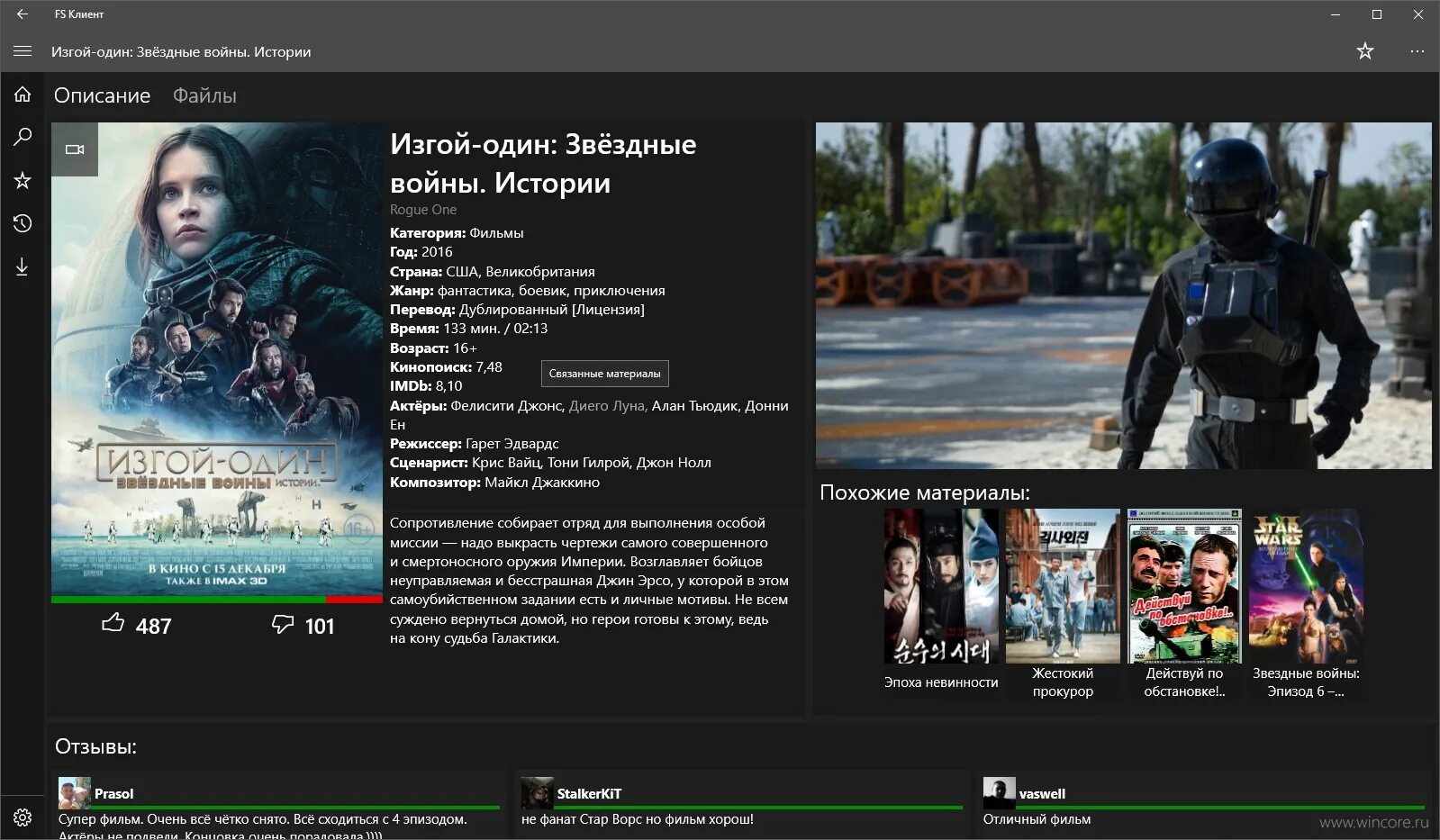
Task: Click StalkerKiT's avatar picture
Action: point(538,793)
